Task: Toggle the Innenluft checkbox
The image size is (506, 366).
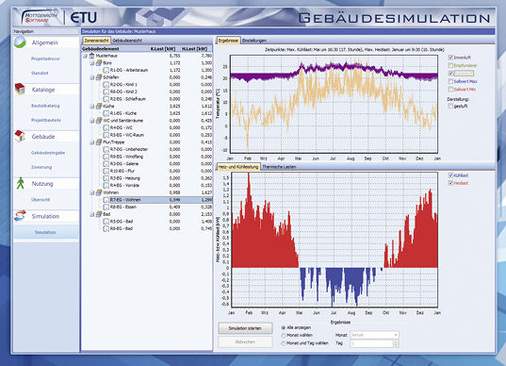Action: tap(451, 57)
